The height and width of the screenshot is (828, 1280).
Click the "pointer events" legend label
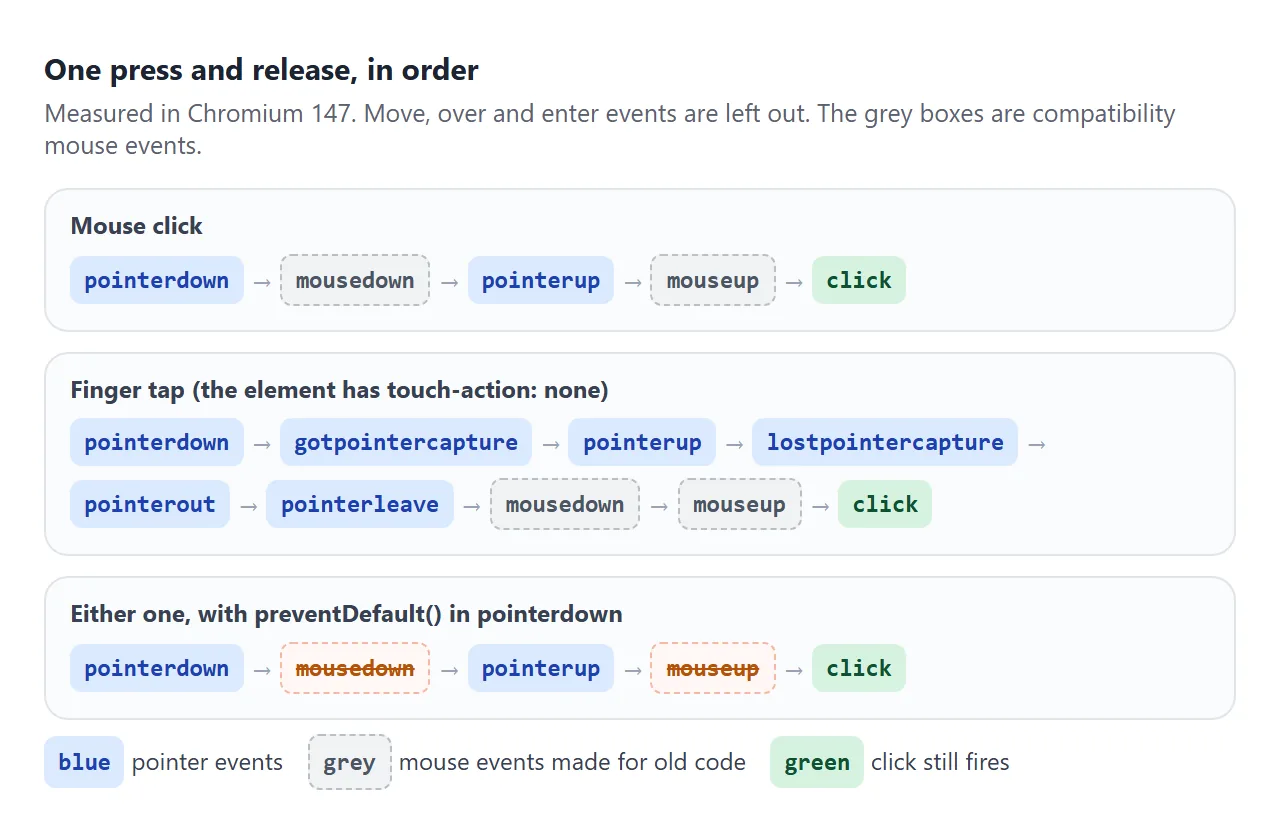207,762
